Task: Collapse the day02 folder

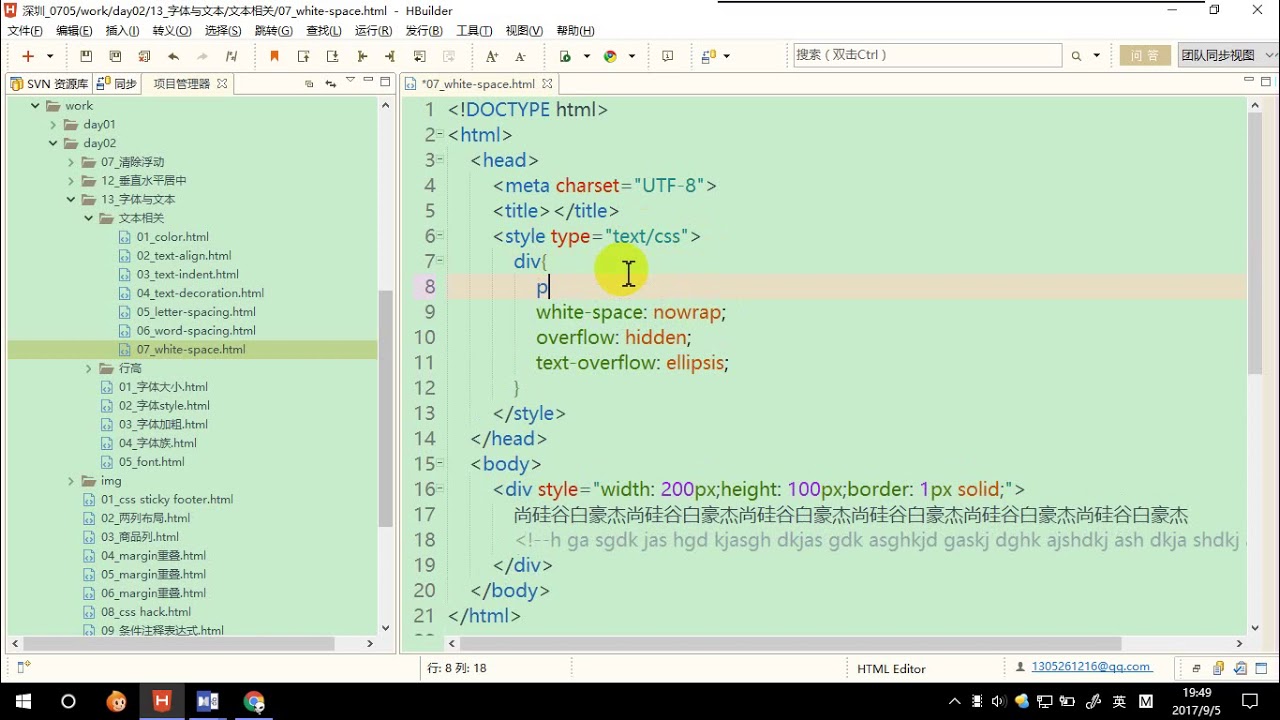Action: (x=54, y=143)
